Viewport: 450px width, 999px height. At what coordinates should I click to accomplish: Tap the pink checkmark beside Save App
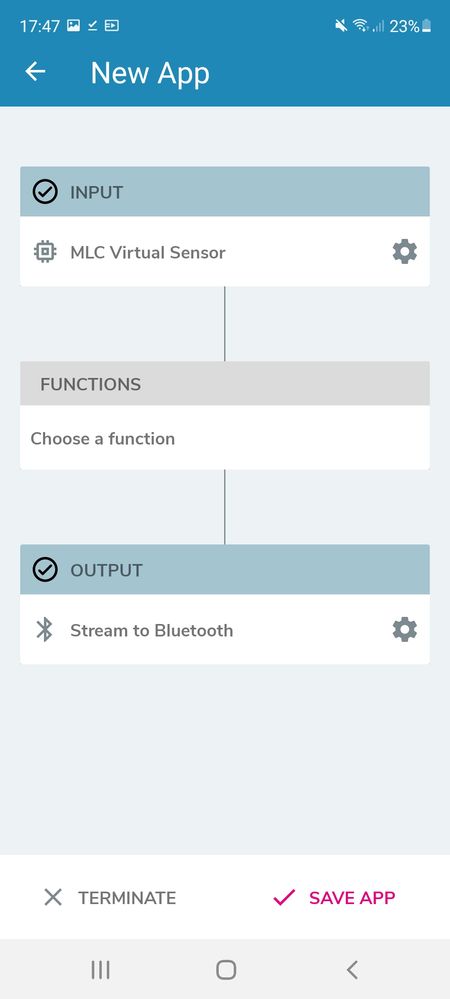coord(284,898)
